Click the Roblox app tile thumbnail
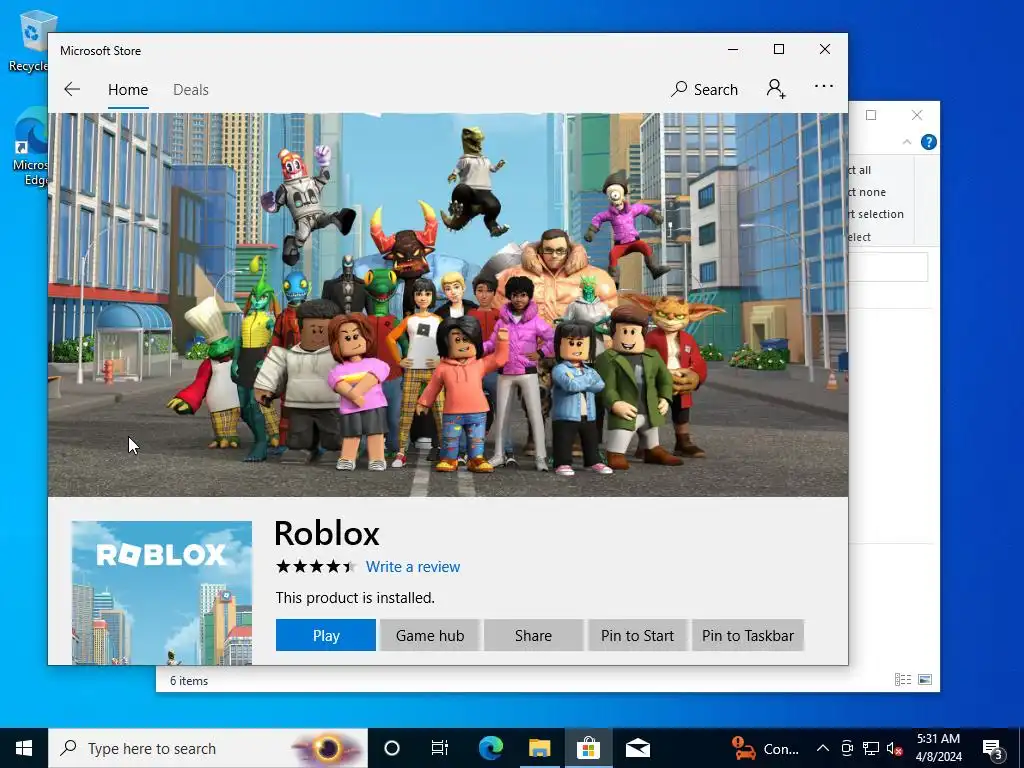The height and width of the screenshot is (768, 1024). [x=161, y=592]
